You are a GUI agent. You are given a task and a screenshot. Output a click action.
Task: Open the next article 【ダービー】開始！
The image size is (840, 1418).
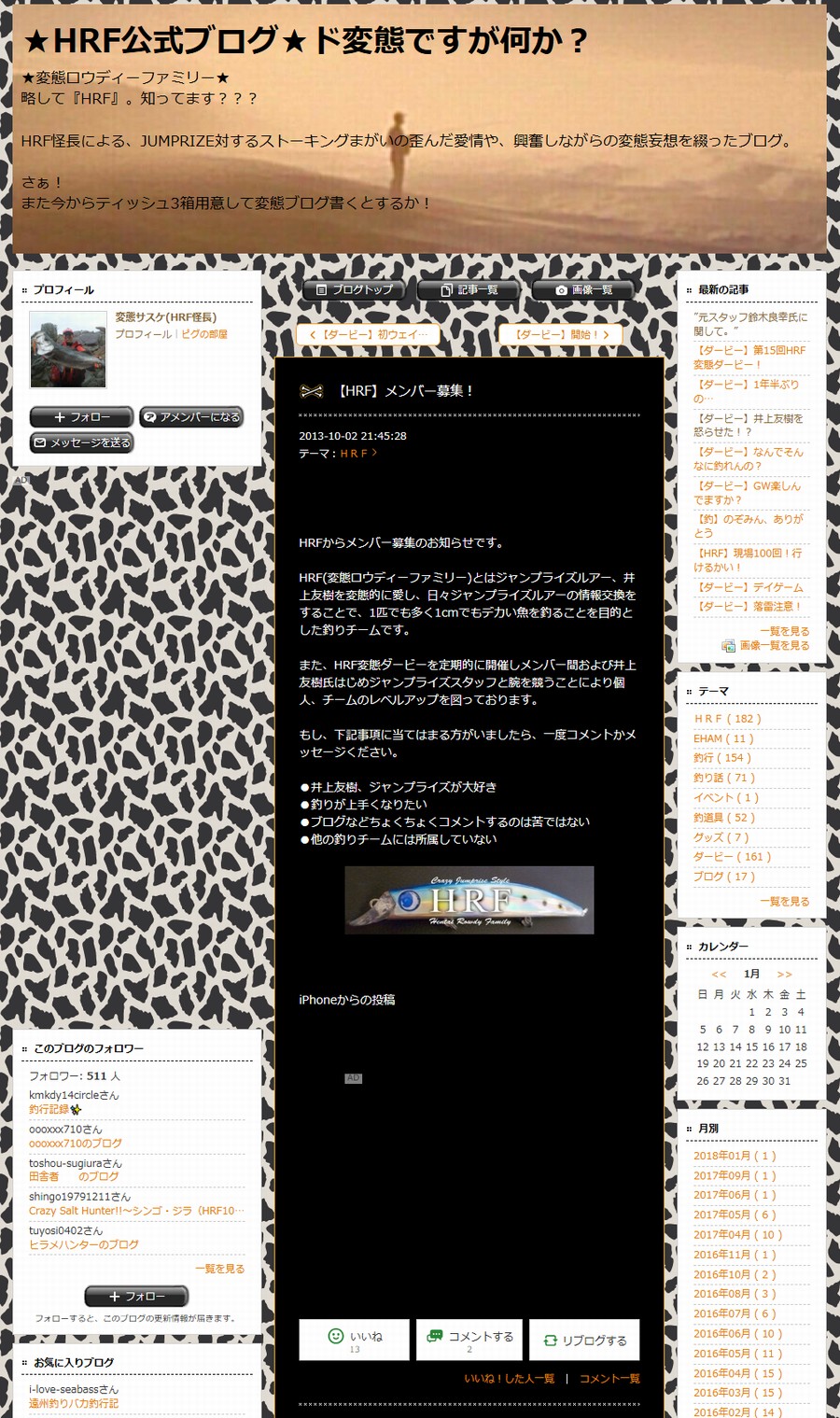(560, 334)
